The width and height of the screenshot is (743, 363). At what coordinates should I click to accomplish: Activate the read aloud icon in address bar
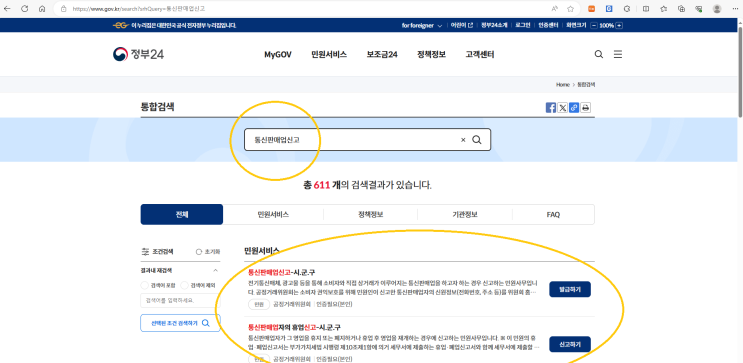(x=554, y=9)
